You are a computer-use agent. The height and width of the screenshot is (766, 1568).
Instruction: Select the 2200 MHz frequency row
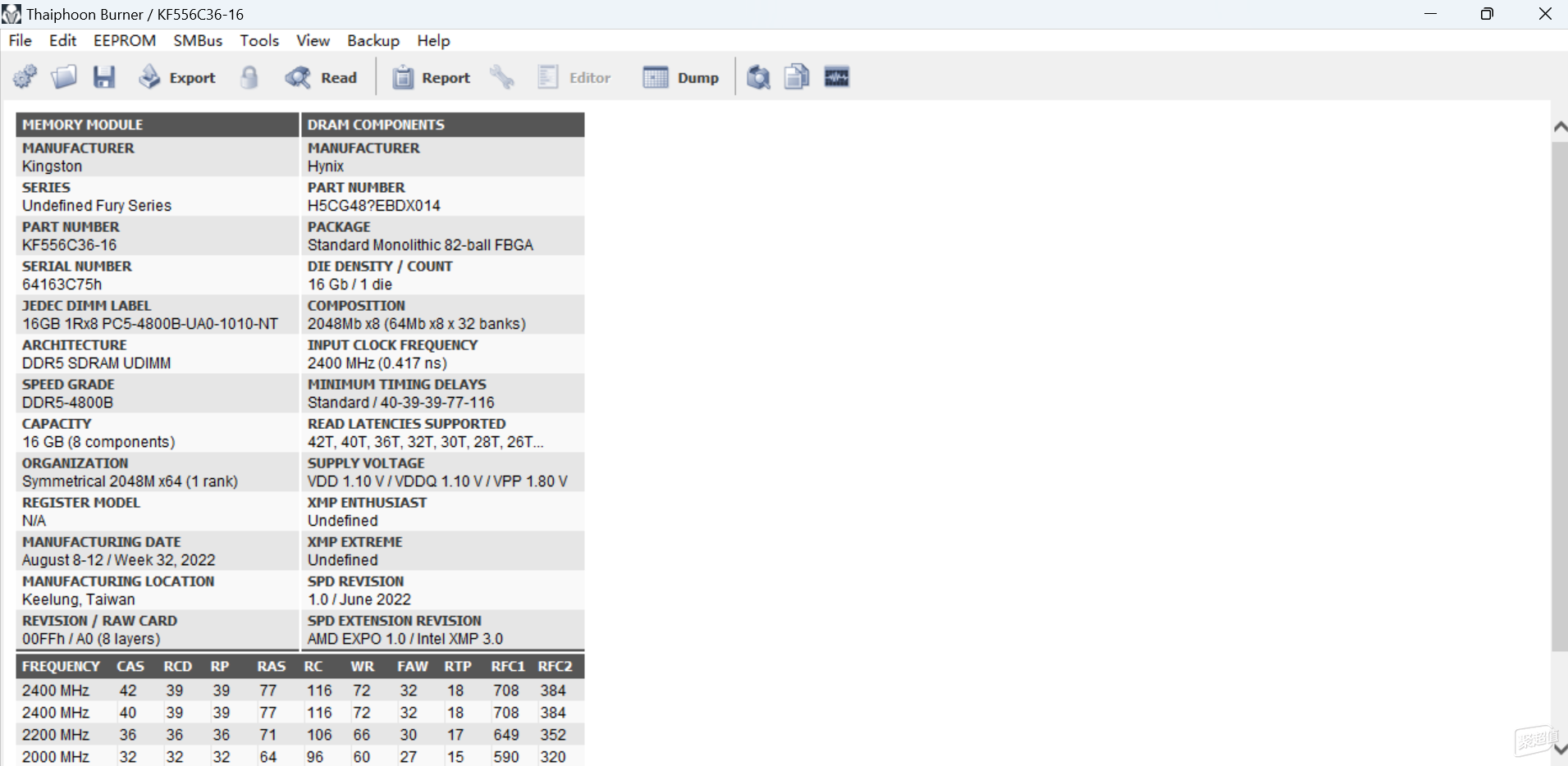tap(300, 735)
